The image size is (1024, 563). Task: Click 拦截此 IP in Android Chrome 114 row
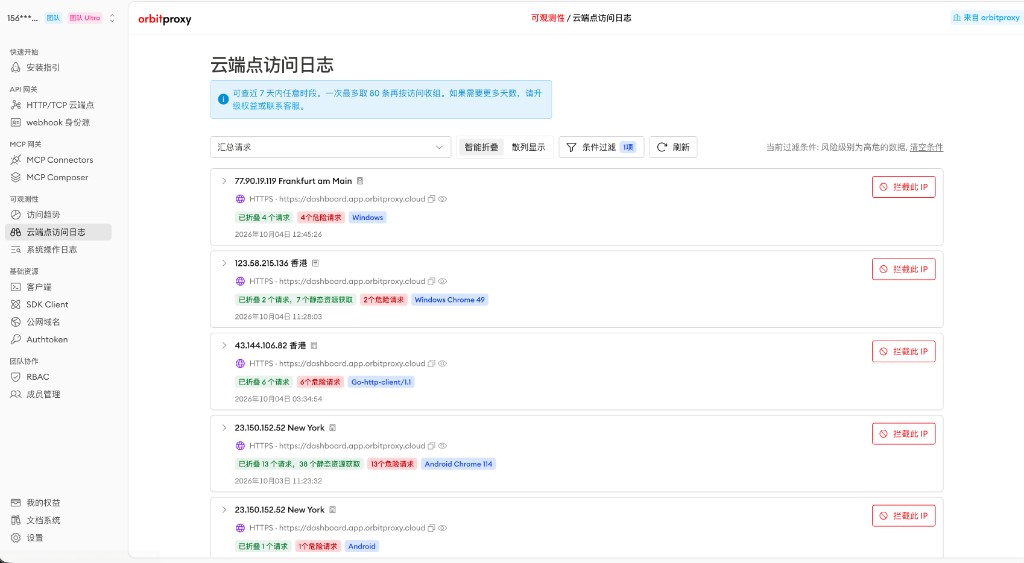904,434
